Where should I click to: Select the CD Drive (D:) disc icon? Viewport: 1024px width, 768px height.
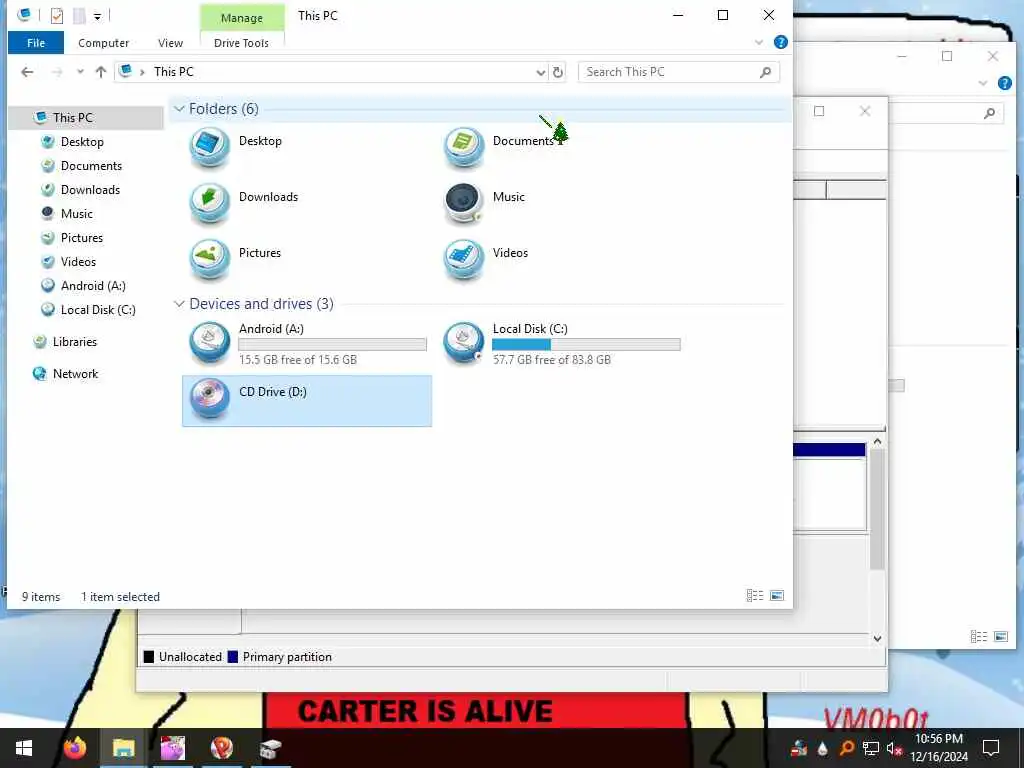point(209,398)
